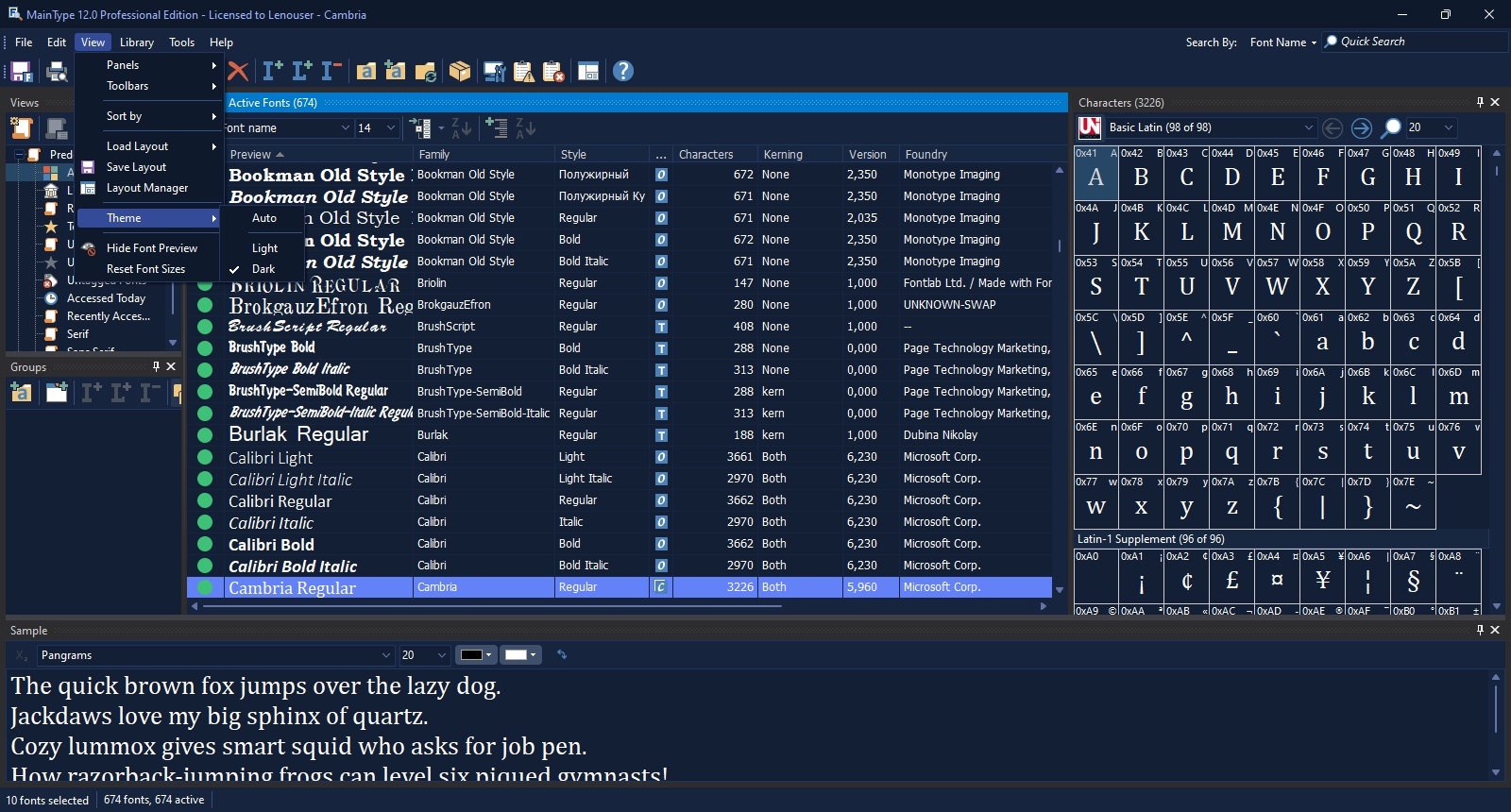Open the File menu
Viewport: 1511px width, 812px height.
24,42
